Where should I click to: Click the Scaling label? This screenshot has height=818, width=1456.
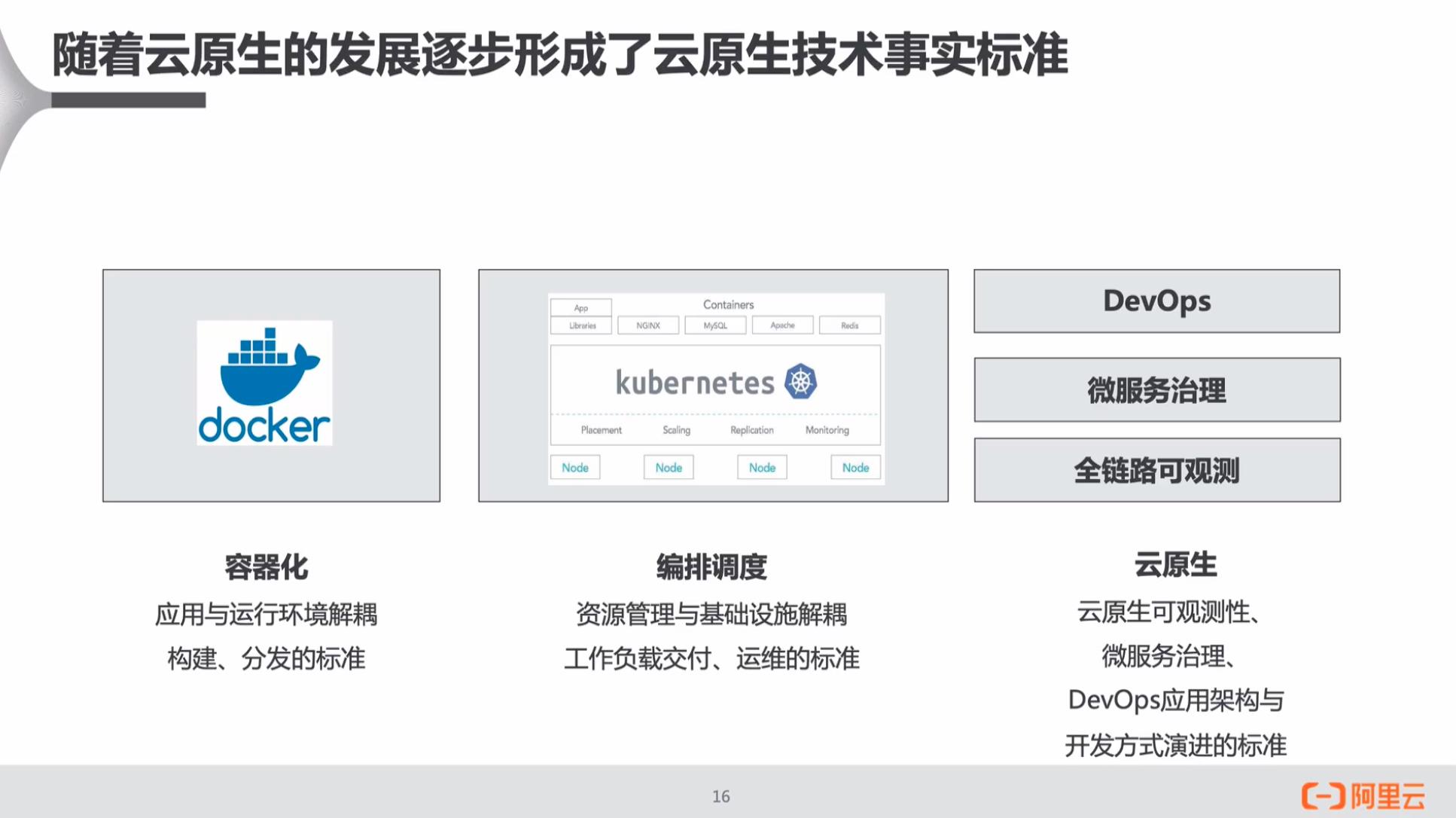click(676, 430)
